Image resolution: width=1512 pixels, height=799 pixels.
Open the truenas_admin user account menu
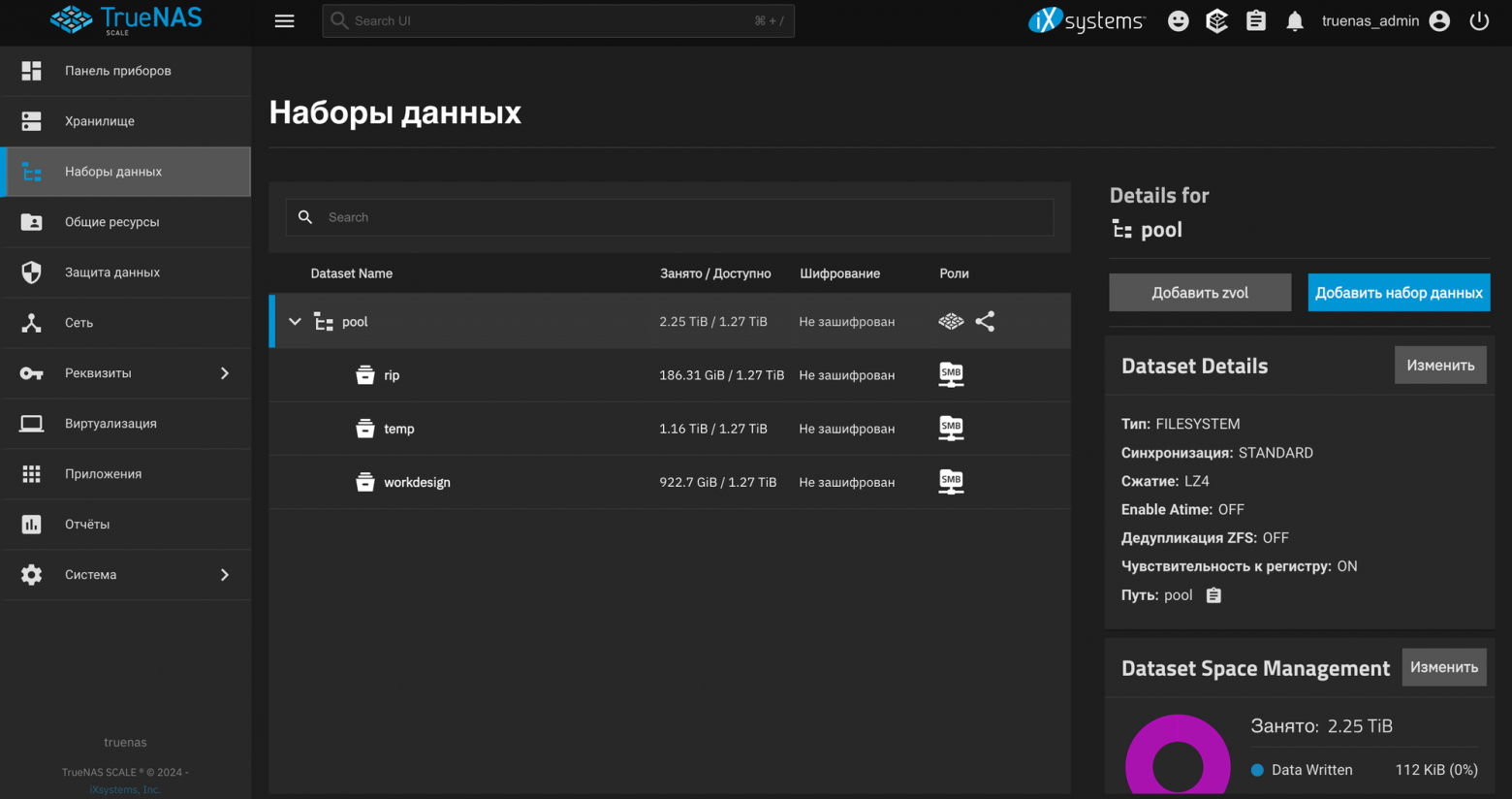(1386, 21)
